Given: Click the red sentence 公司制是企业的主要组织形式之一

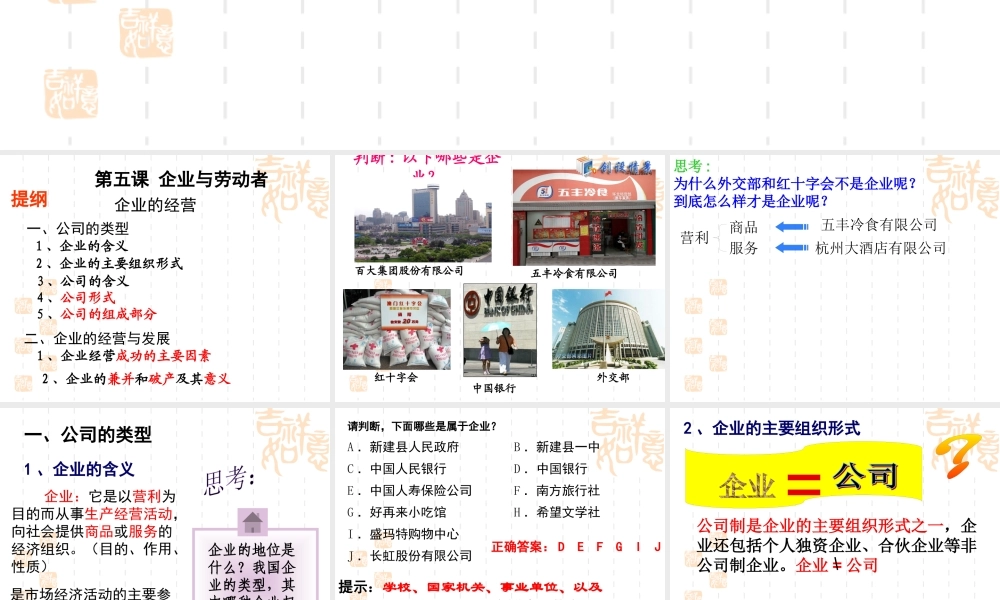Looking at the screenshot, I should (821, 526).
